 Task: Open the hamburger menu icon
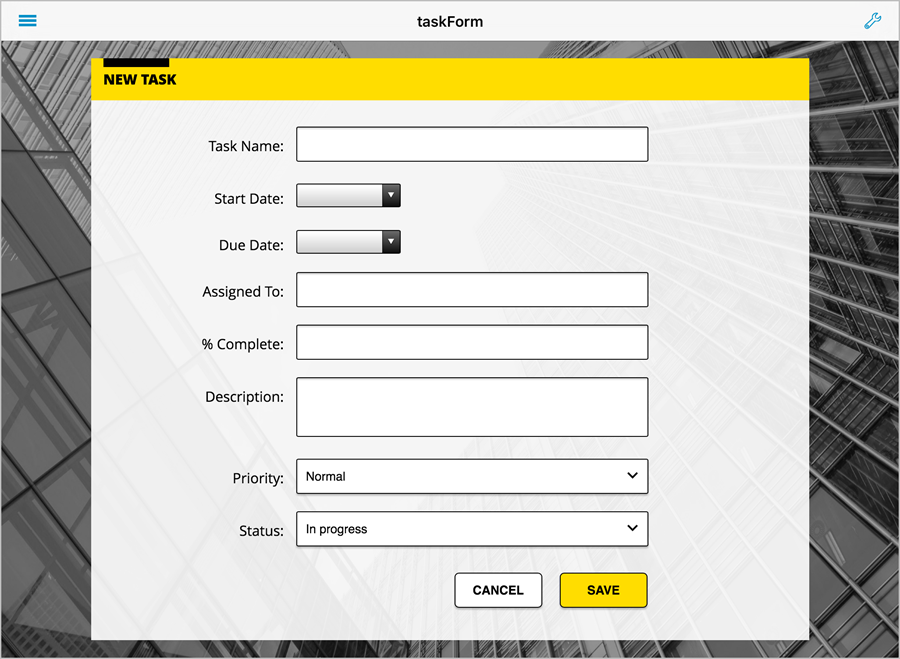click(28, 21)
